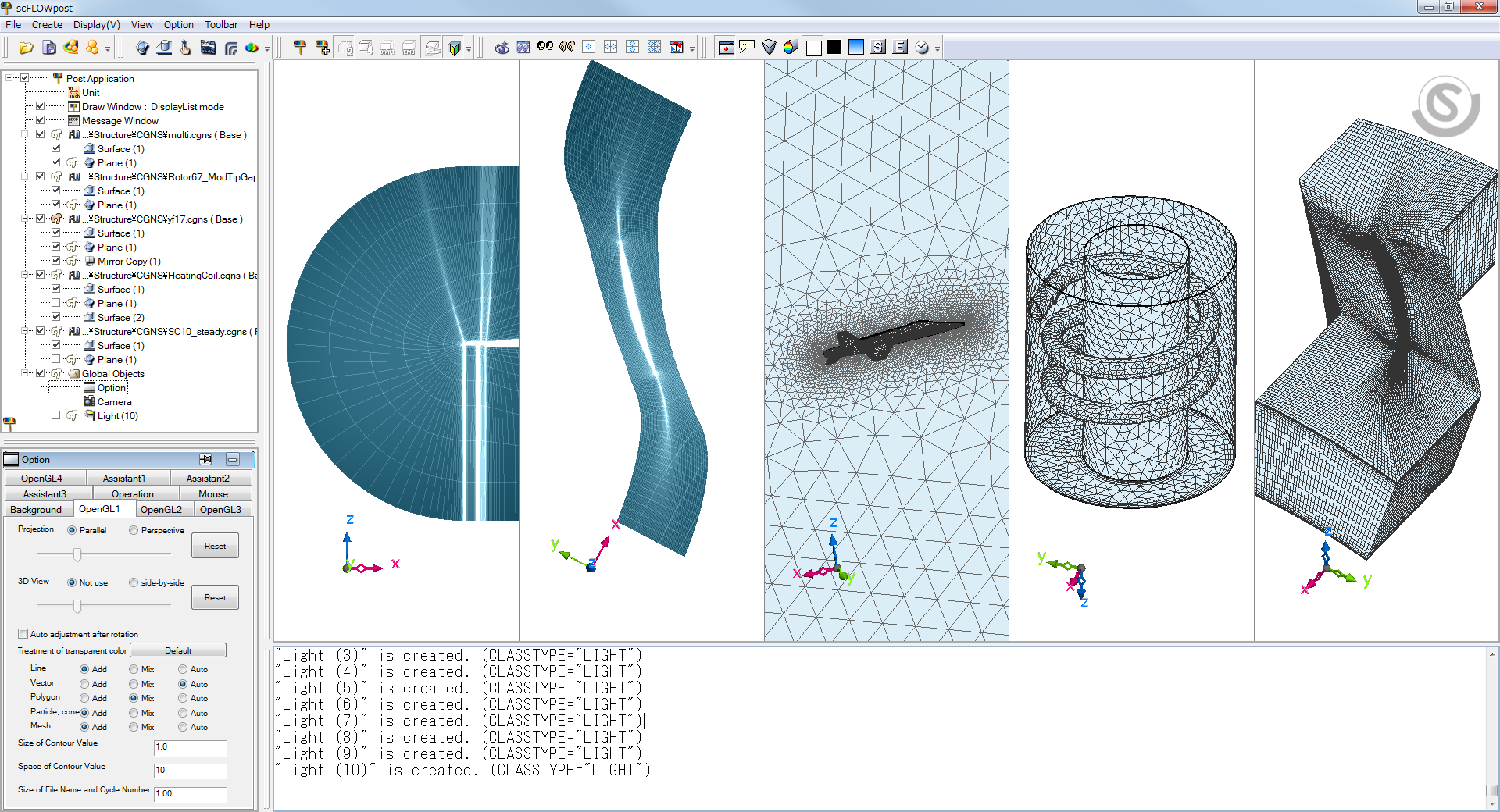Select Mix for Line transparency
Screen dimensions: 1500x812
click(x=134, y=669)
